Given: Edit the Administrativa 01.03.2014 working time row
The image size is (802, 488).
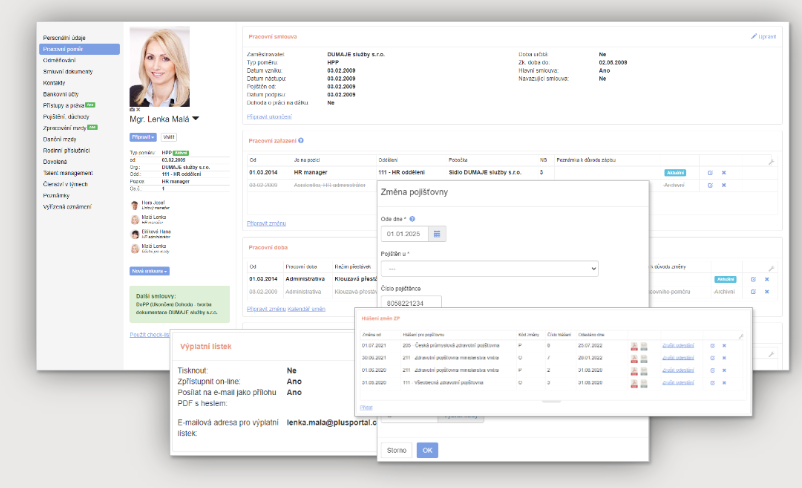Looking at the screenshot, I should tap(753, 279).
